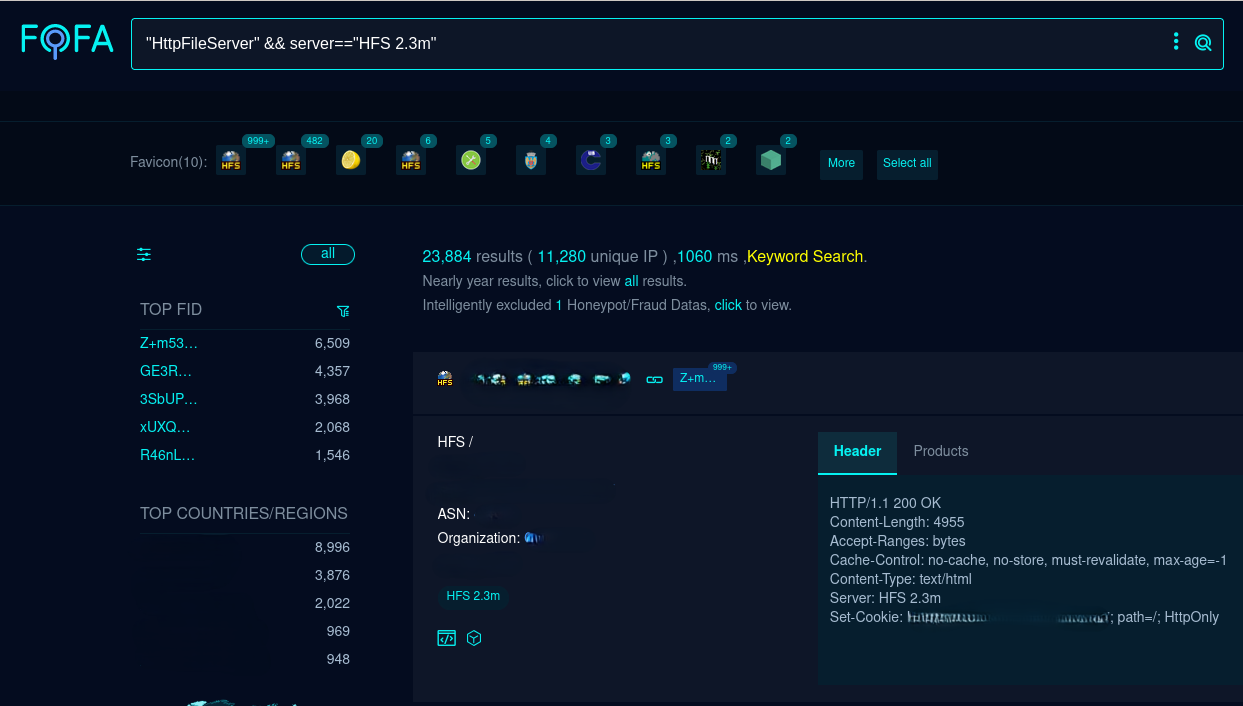This screenshot has height=706, width=1243.
Task: Click the 'HFS /' result title
Action: [x=455, y=442]
